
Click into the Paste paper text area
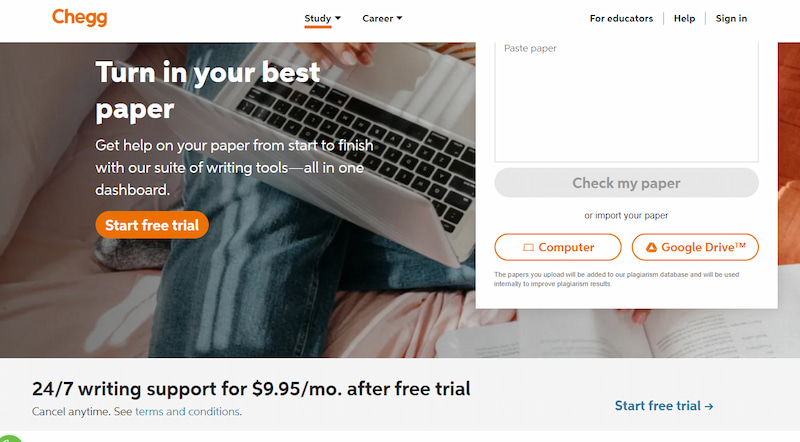tap(626, 102)
